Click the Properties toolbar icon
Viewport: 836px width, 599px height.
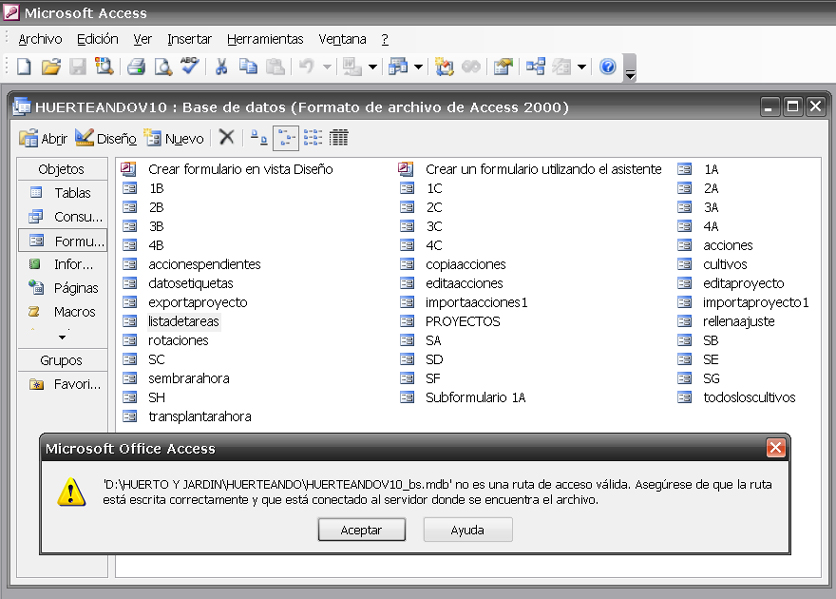503,67
